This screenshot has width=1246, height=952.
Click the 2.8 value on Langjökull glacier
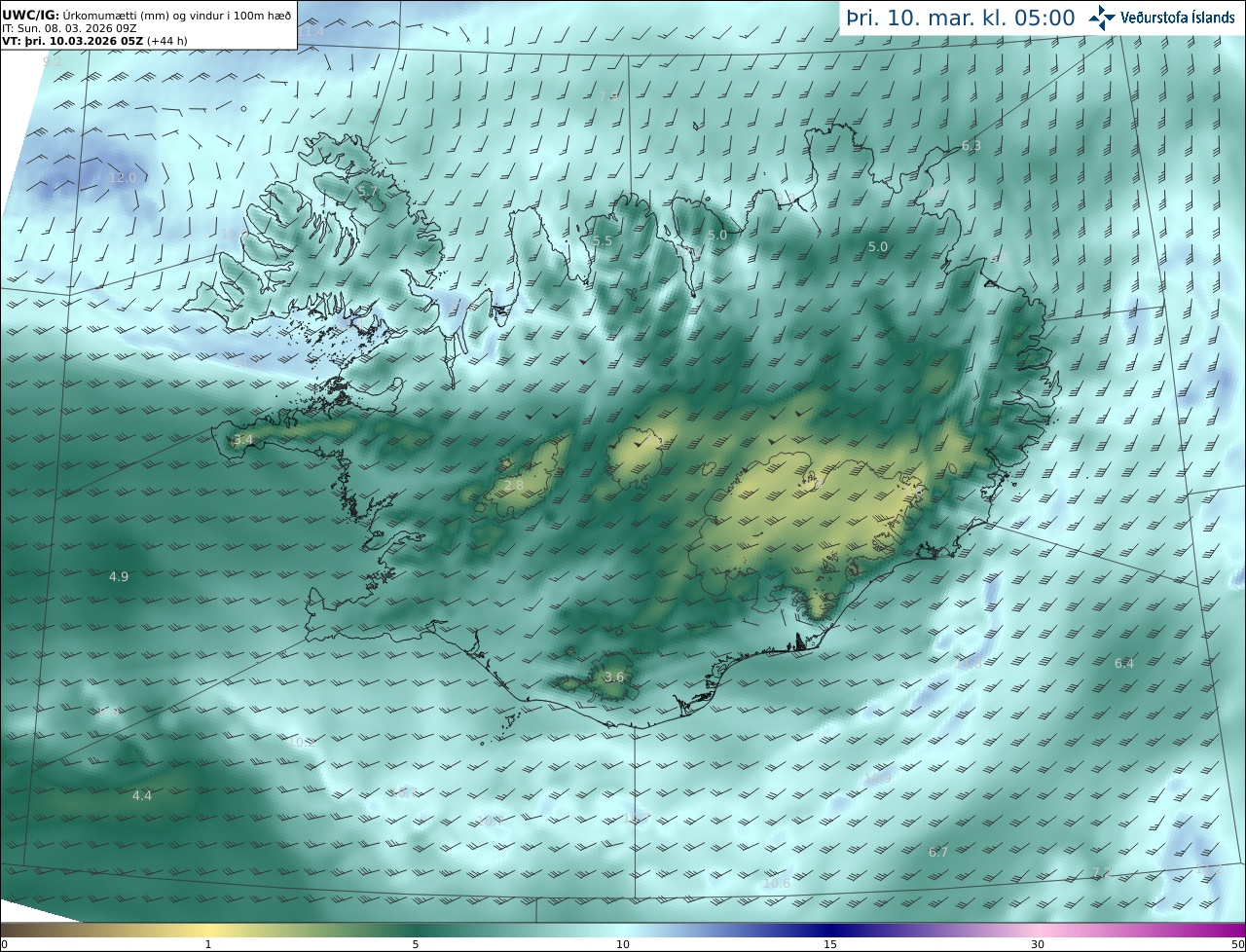(514, 485)
